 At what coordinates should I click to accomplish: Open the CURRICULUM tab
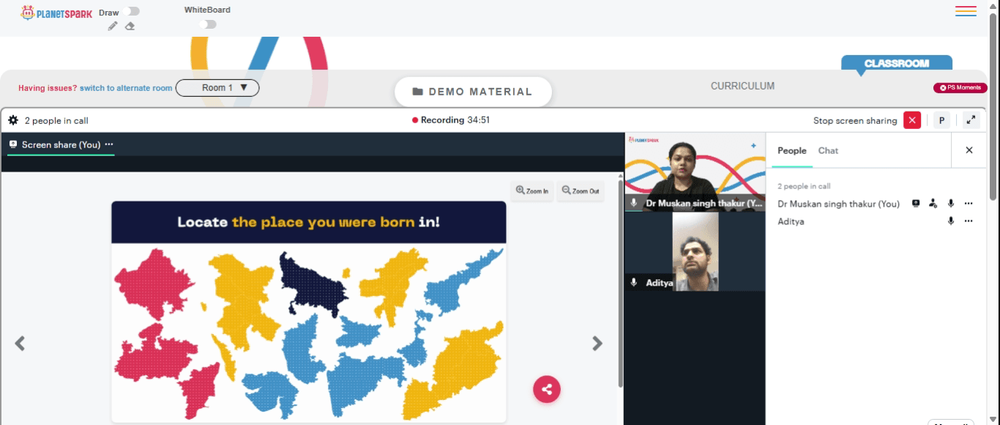742,86
